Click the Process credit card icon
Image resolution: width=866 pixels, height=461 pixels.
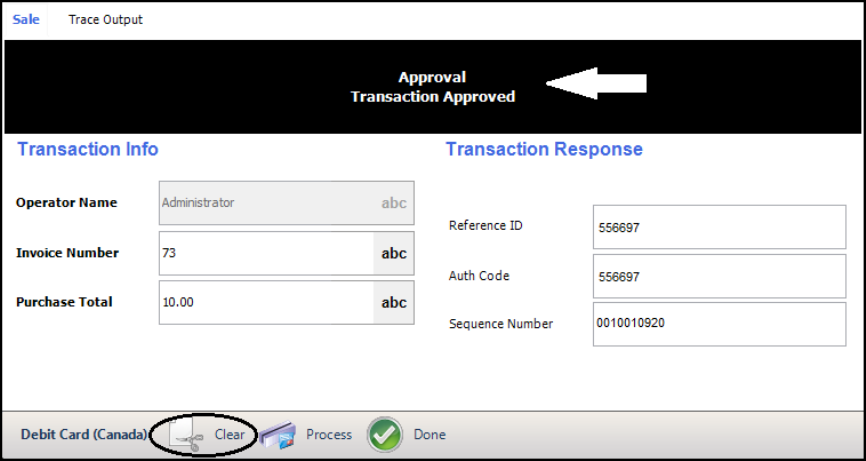click(278, 434)
